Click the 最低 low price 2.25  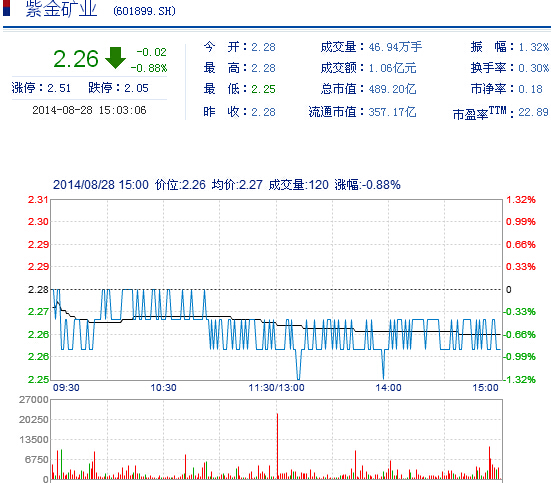point(263,89)
